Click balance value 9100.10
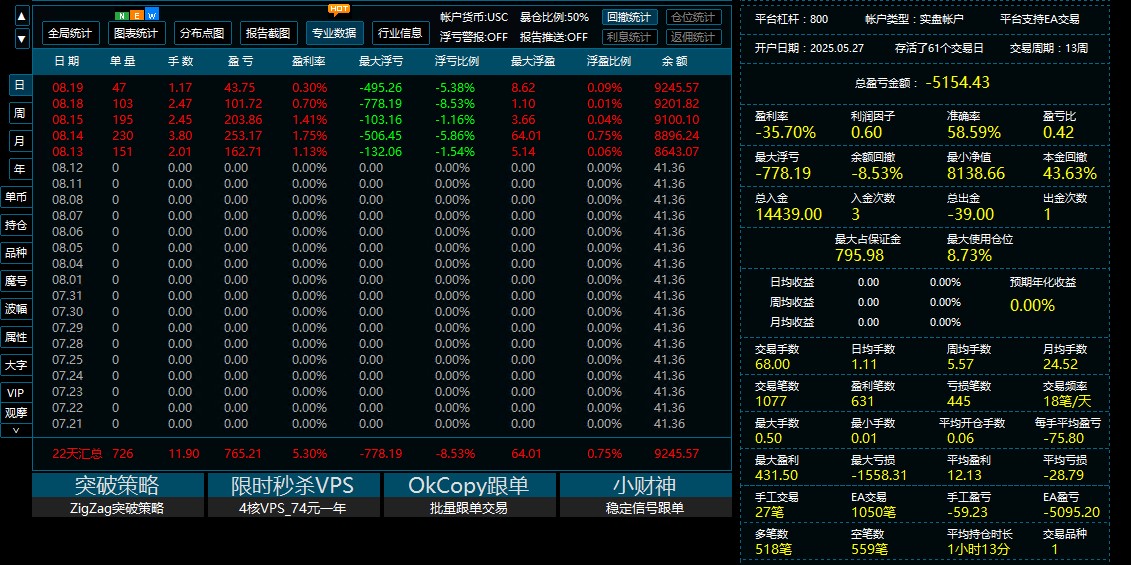Viewport: 1131px width, 565px height. (x=677, y=119)
